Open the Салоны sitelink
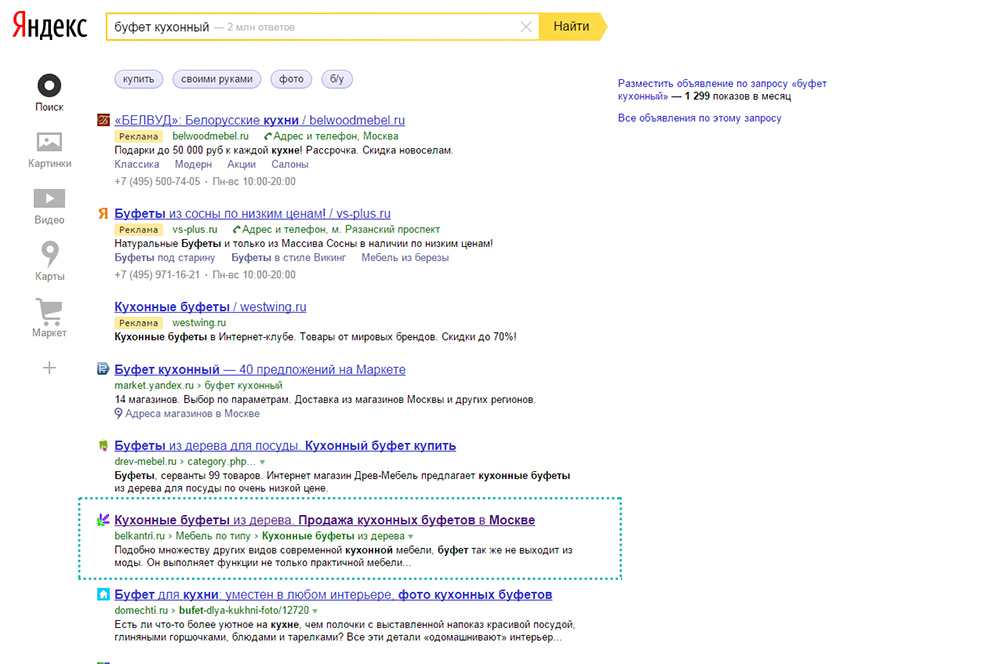 coord(290,164)
